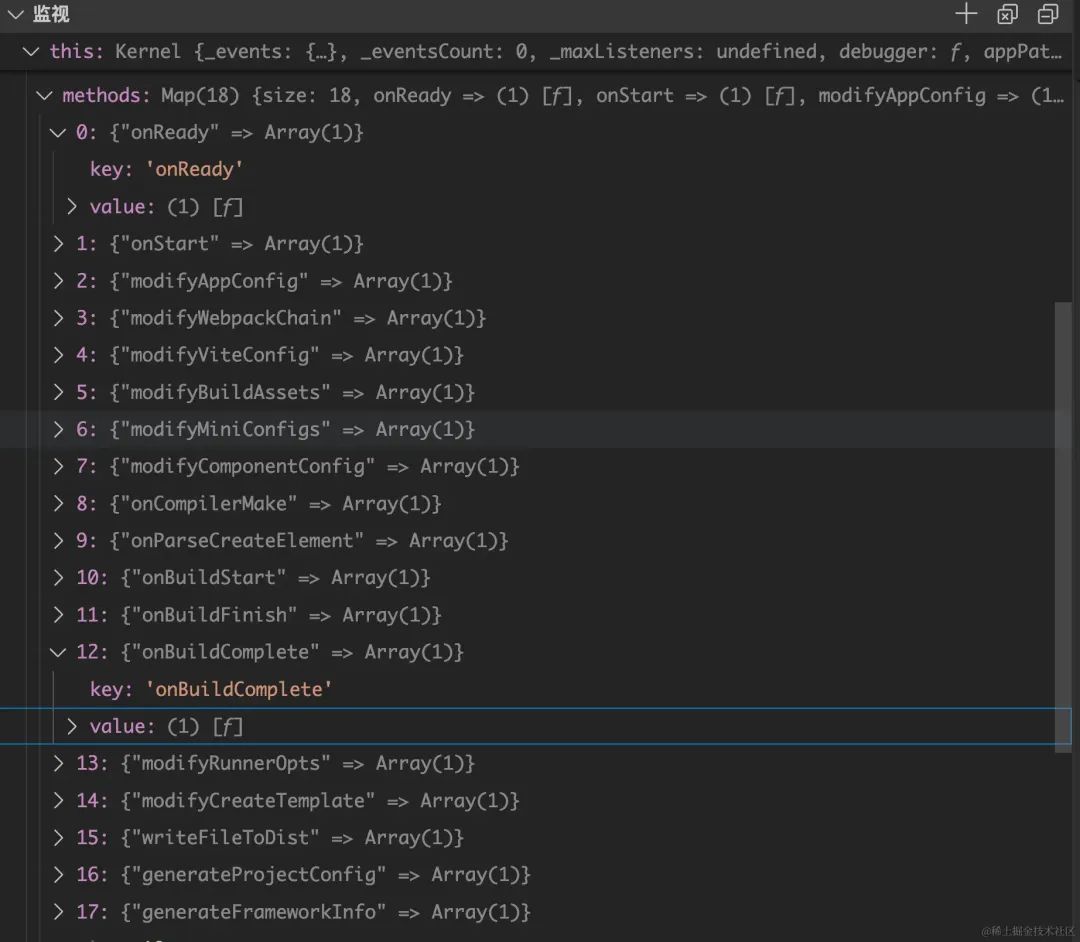Screen dimensions: 1080x942
Task: Click the "modifyMiniConfigs" => Array(1) text
Action: [x=292, y=429]
